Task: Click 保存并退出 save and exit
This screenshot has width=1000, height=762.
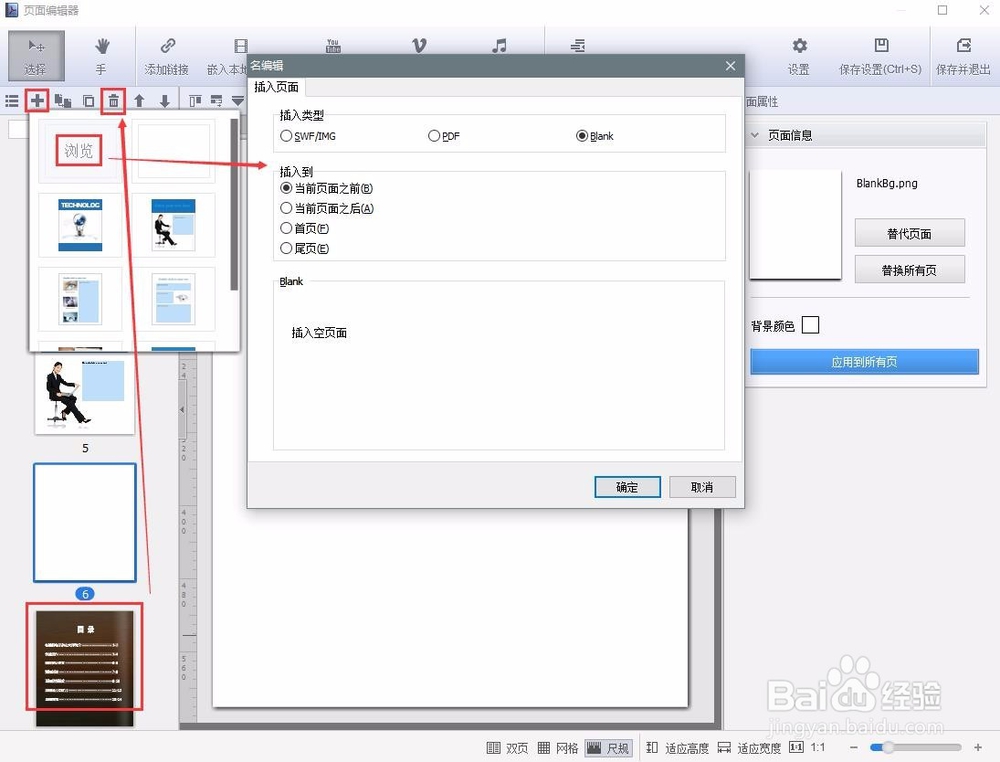Action: (963, 55)
